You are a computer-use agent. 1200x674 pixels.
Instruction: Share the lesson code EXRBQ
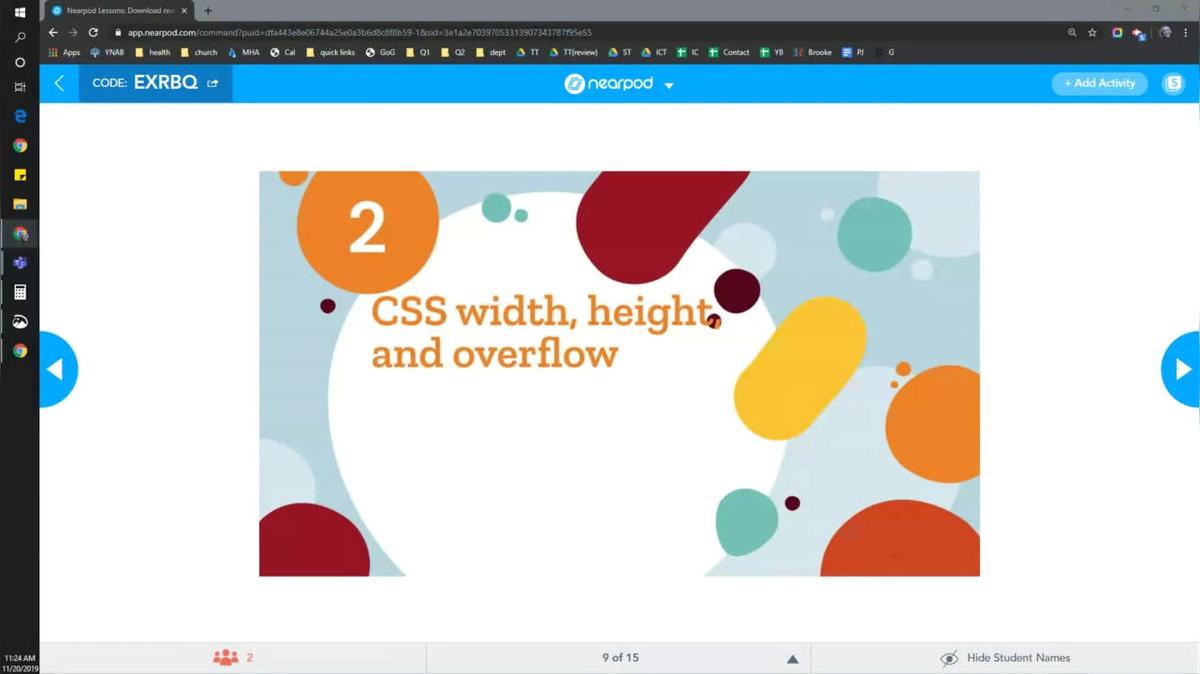tap(212, 84)
